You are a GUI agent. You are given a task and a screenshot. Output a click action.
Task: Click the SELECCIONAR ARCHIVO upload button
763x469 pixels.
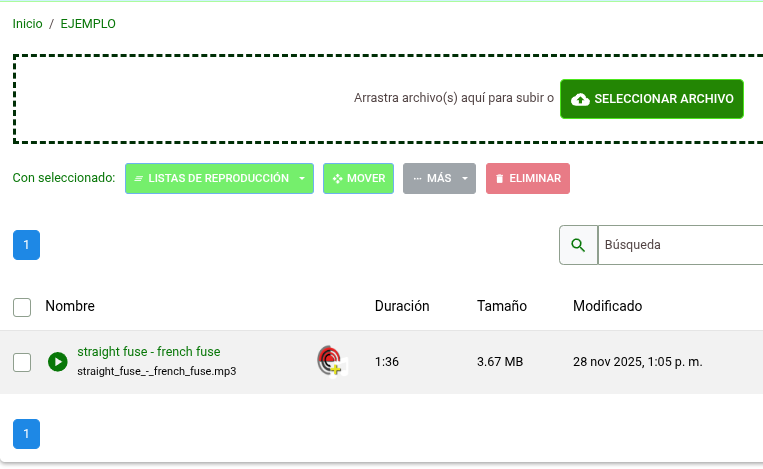[x=652, y=99]
